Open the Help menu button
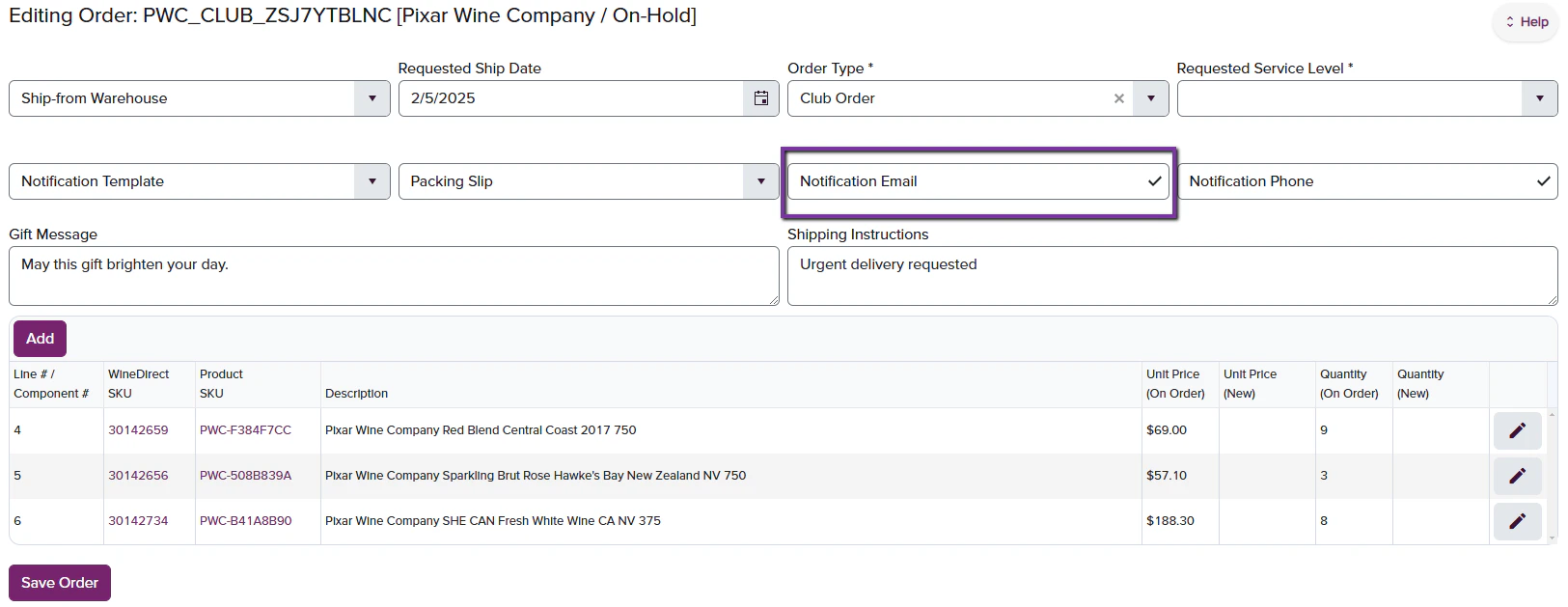1568x607 pixels. point(1526,22)
